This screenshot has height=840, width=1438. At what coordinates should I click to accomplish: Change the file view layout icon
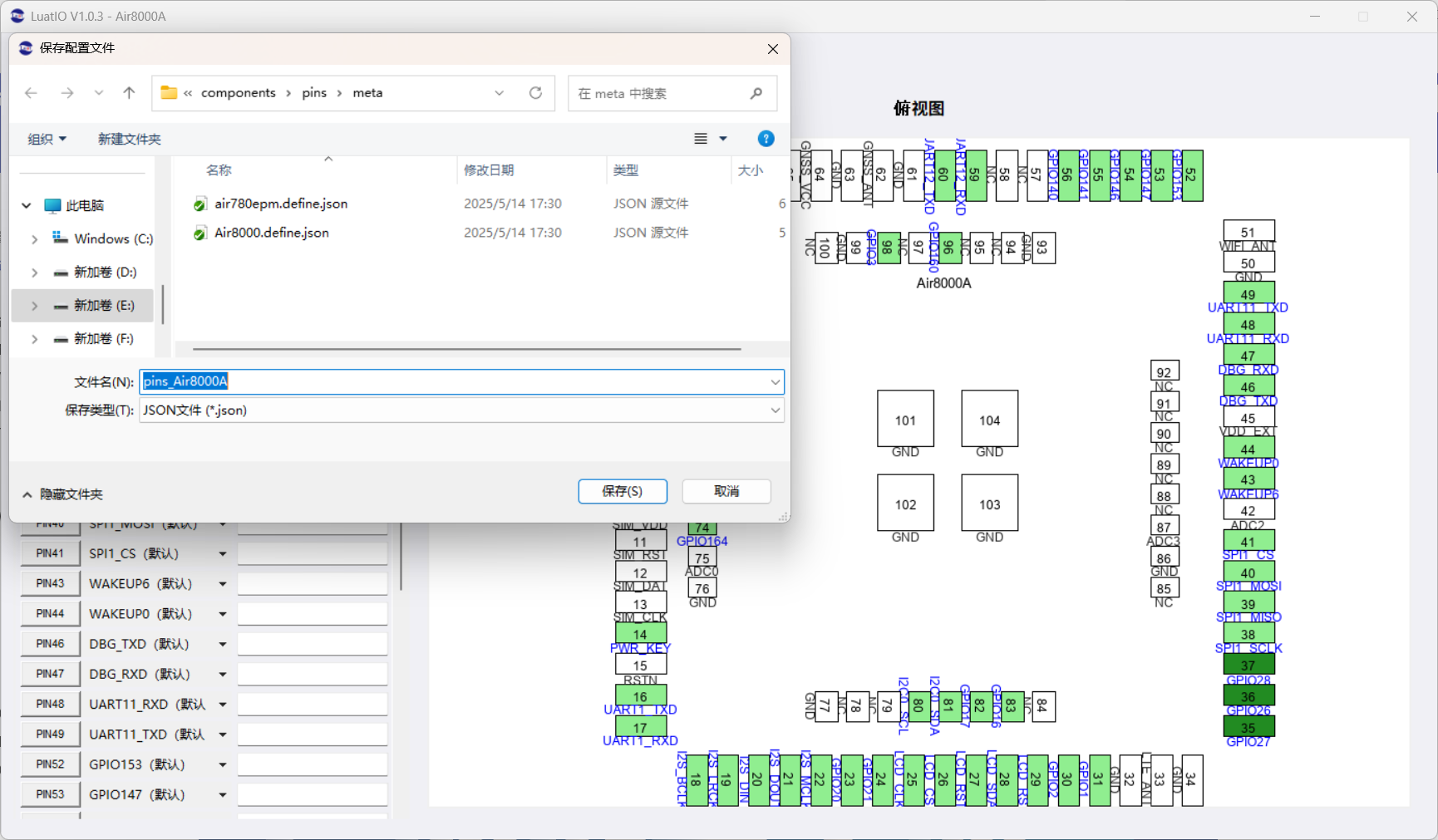(x=701, y=139)
